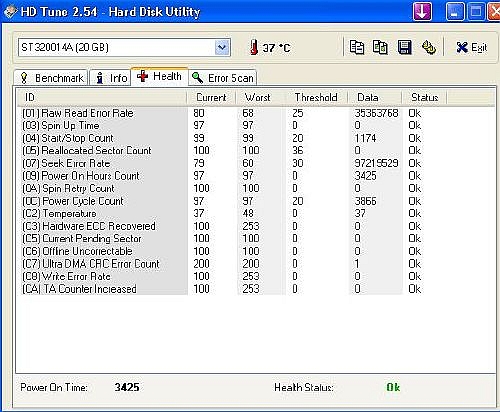This screenshot has height=412, width=500.
Task: Click the Exit button
Action: [x=472, y=48]
